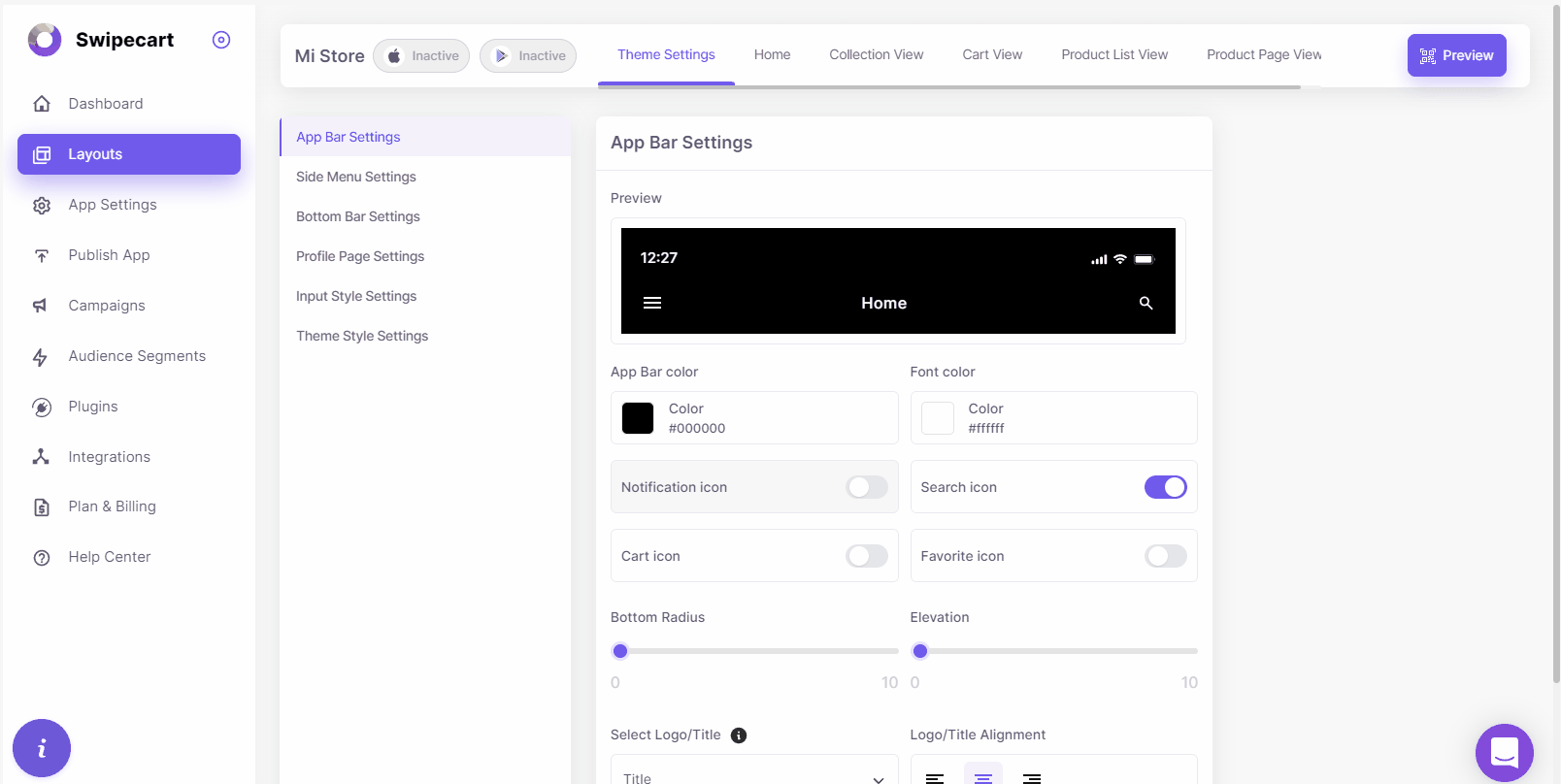This screenshot has width=1561, height=784.
Task: Turn on the Cart icon toggle
Action: coord(866,556)
